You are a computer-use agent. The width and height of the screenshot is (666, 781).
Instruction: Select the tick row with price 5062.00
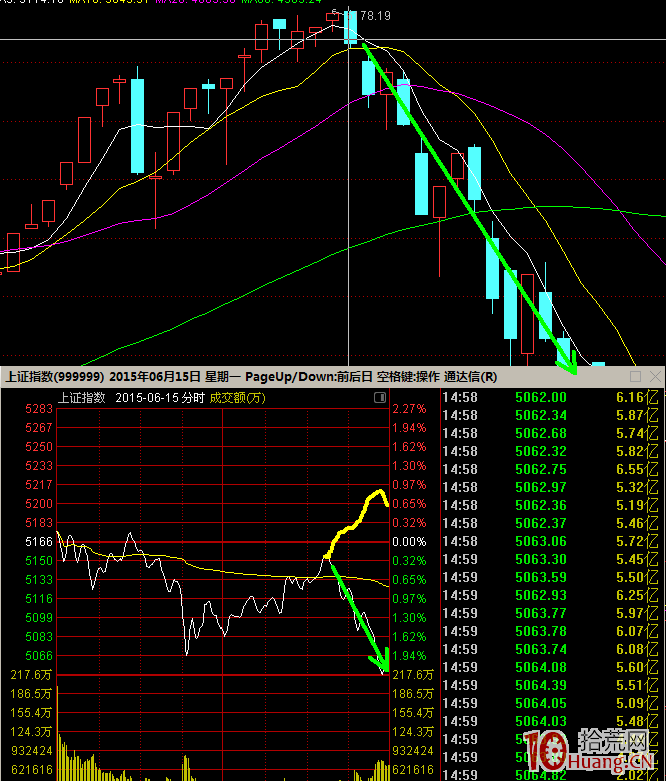coord(550,397)
